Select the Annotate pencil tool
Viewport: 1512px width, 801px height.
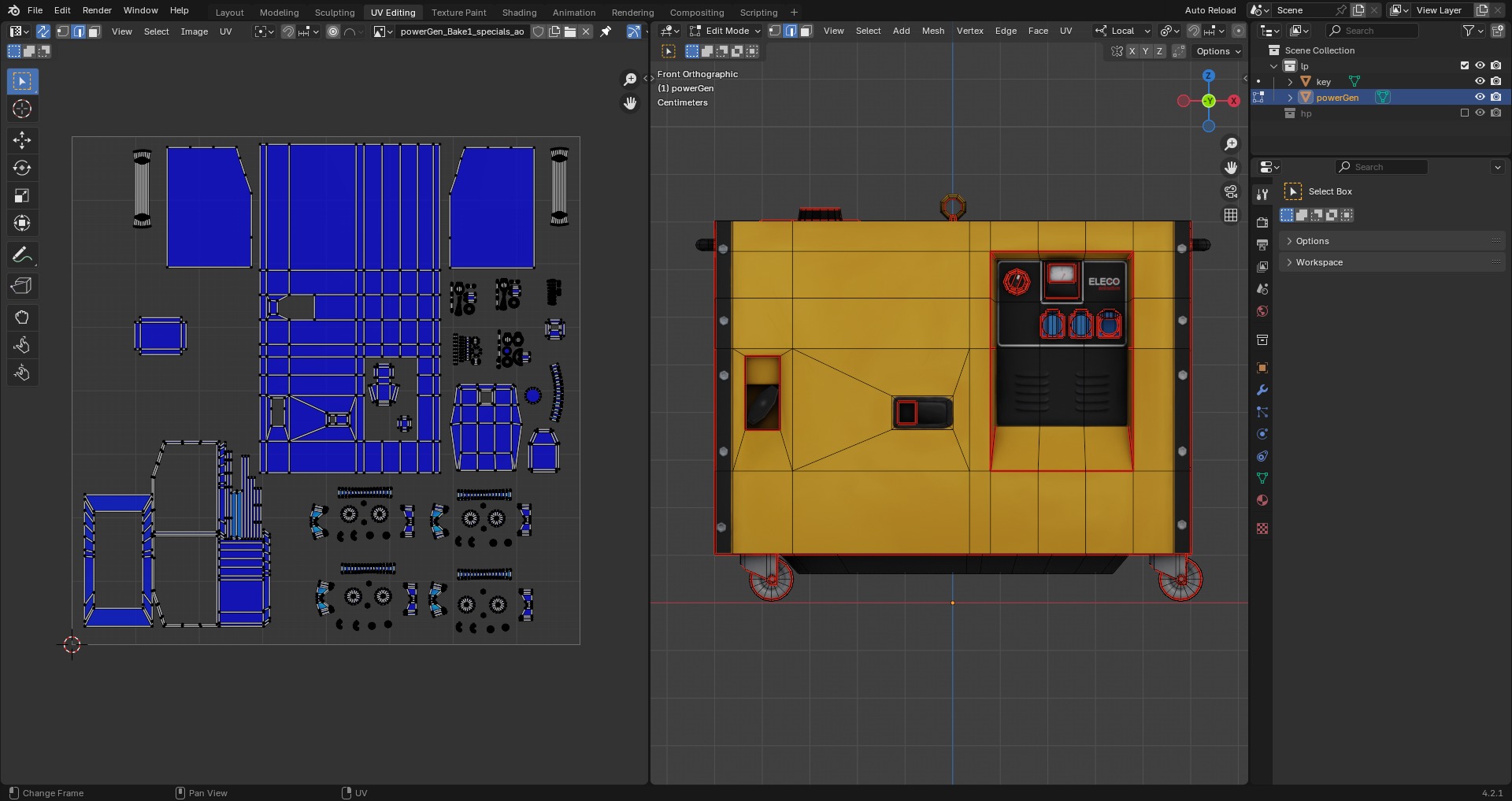click(x=22, y=254)
